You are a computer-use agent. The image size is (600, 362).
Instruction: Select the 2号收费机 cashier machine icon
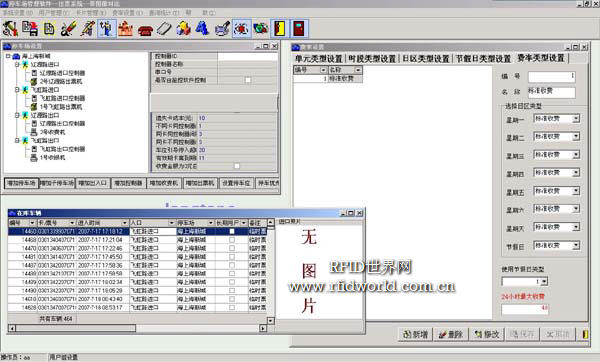point(34,132)
